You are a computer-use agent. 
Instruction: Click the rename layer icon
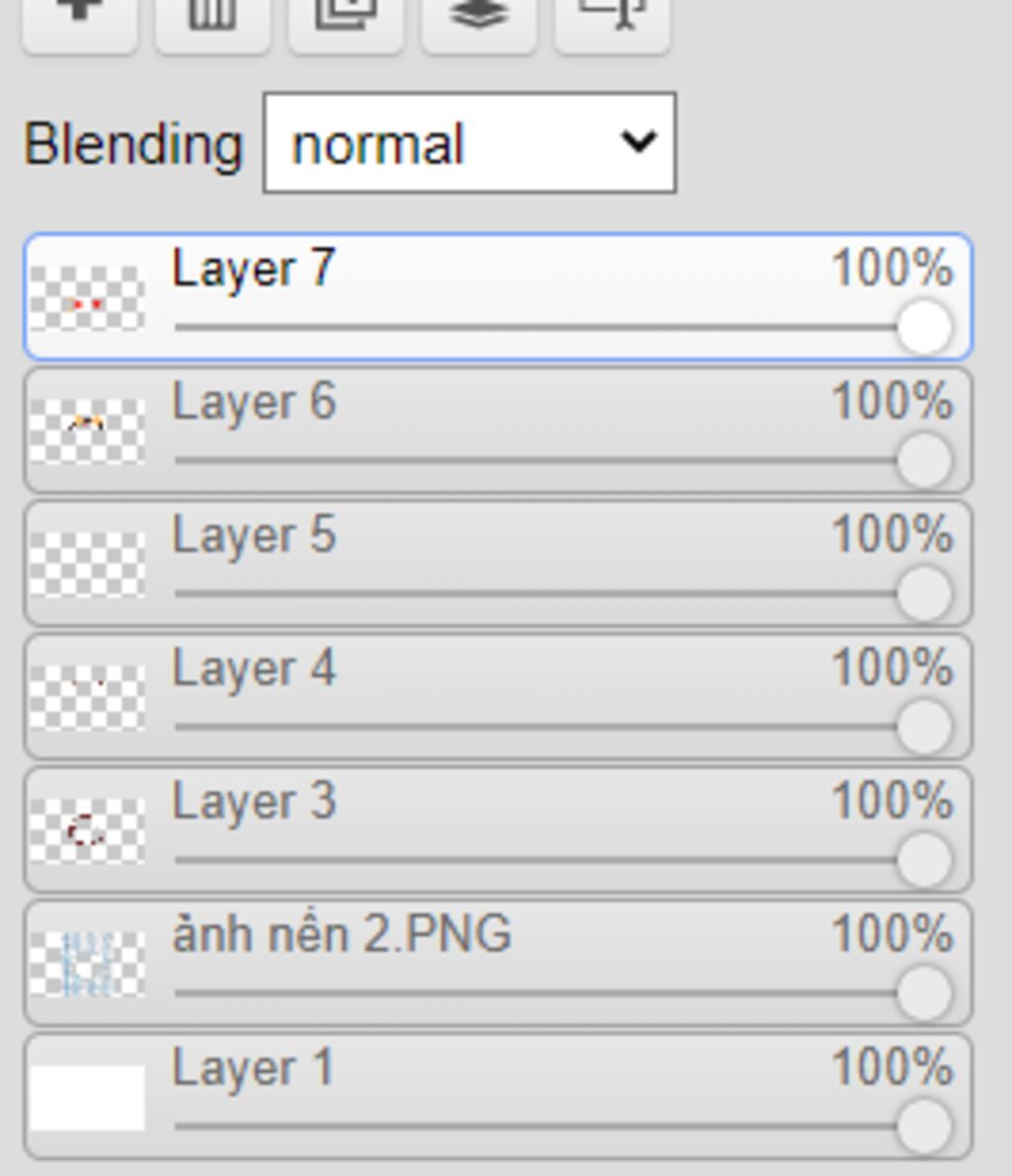[612, 23]
